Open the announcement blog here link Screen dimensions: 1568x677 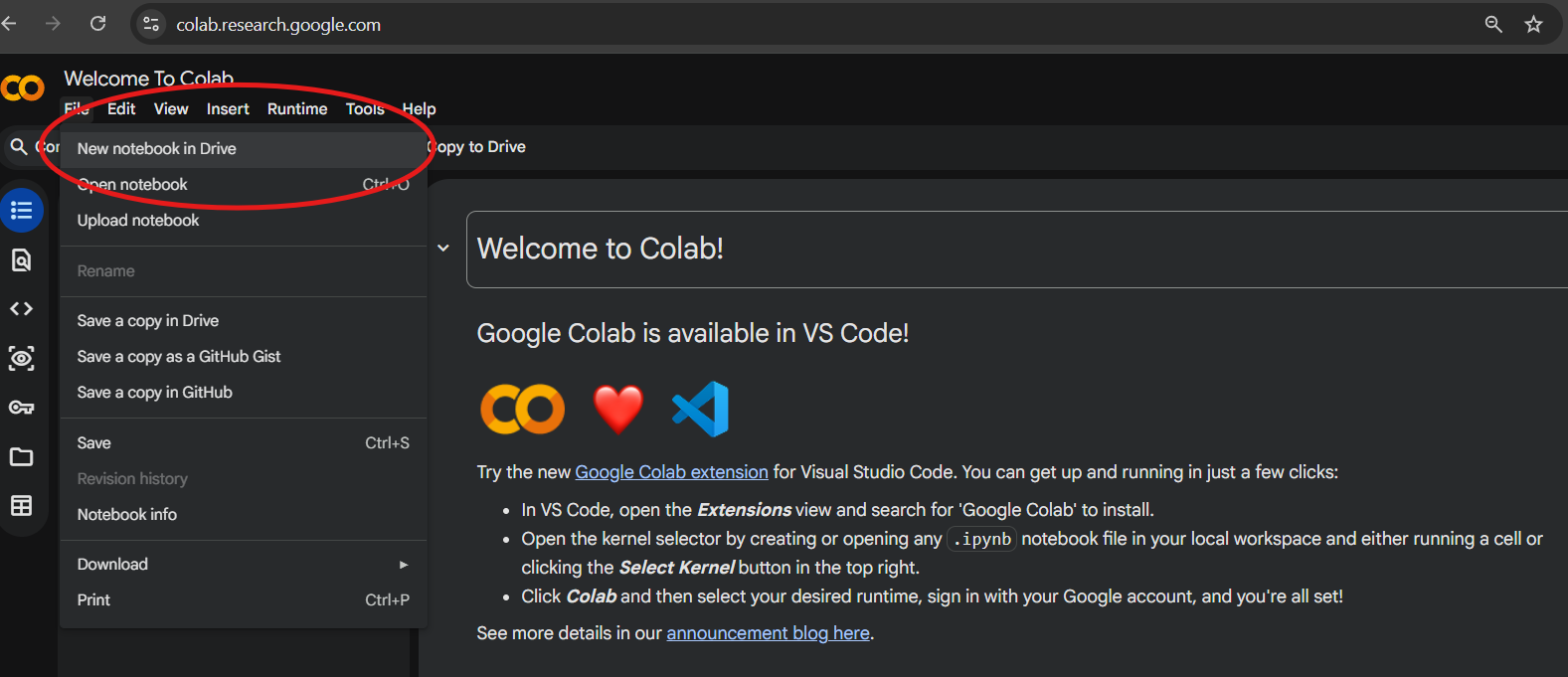768,633
